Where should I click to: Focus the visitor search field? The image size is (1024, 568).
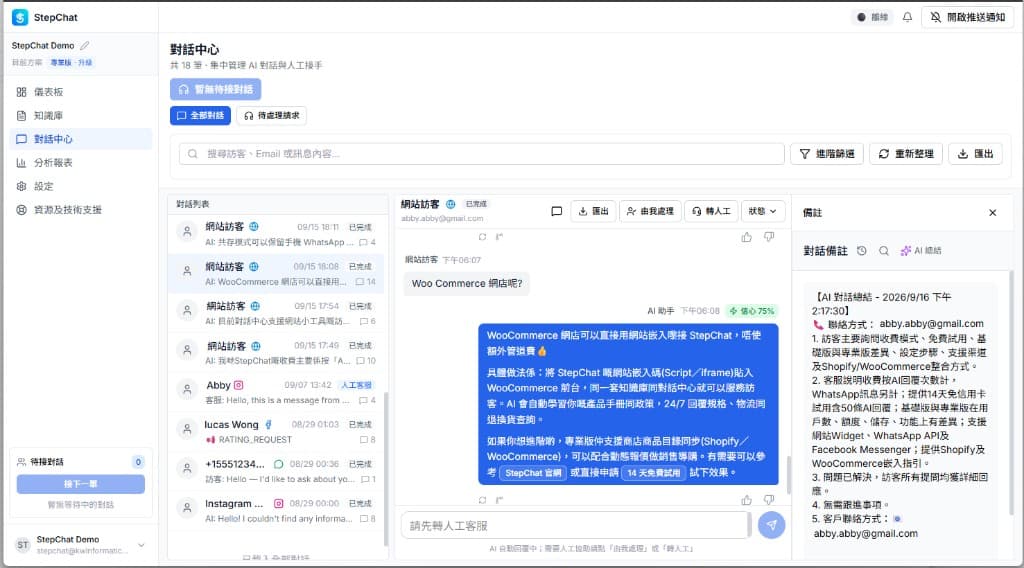(482, 154)
